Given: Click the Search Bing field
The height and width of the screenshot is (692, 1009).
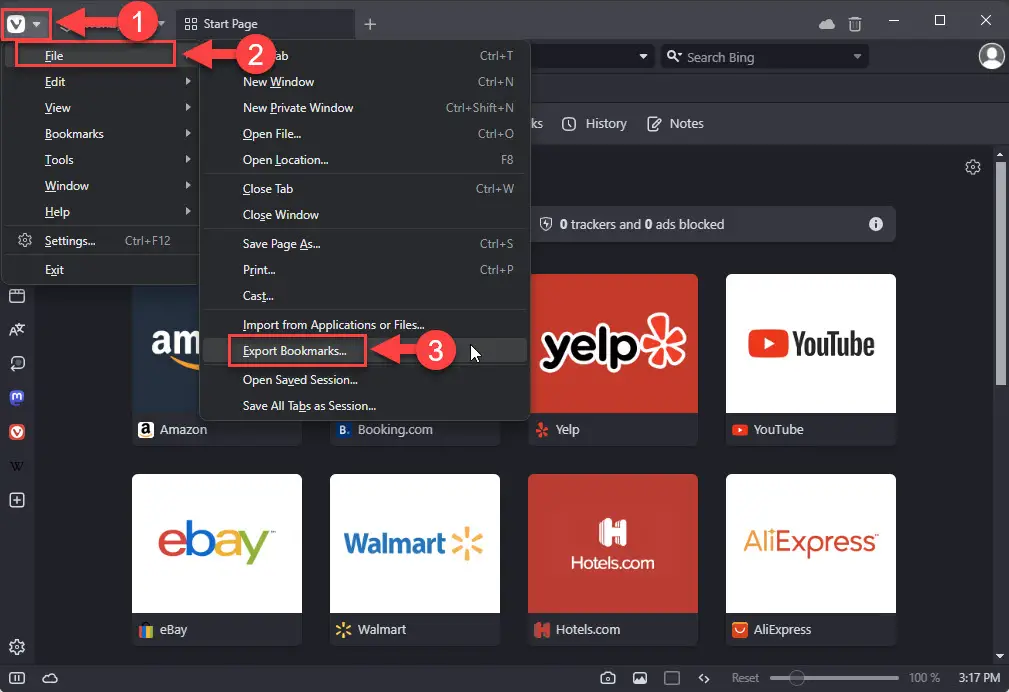Looking at the screenshot, I should click(764, 57).
